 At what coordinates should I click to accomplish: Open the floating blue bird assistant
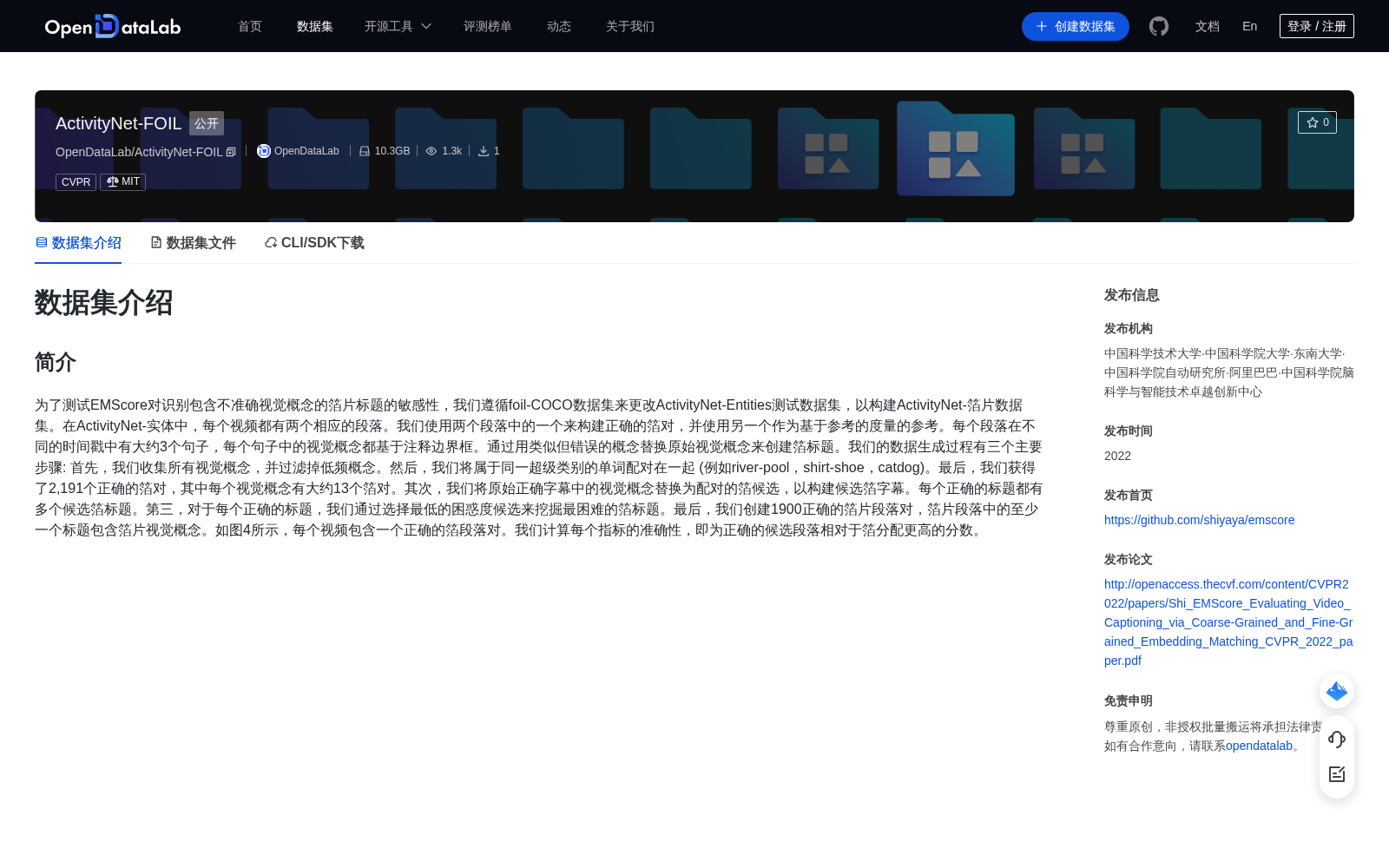coord(1337,691)
